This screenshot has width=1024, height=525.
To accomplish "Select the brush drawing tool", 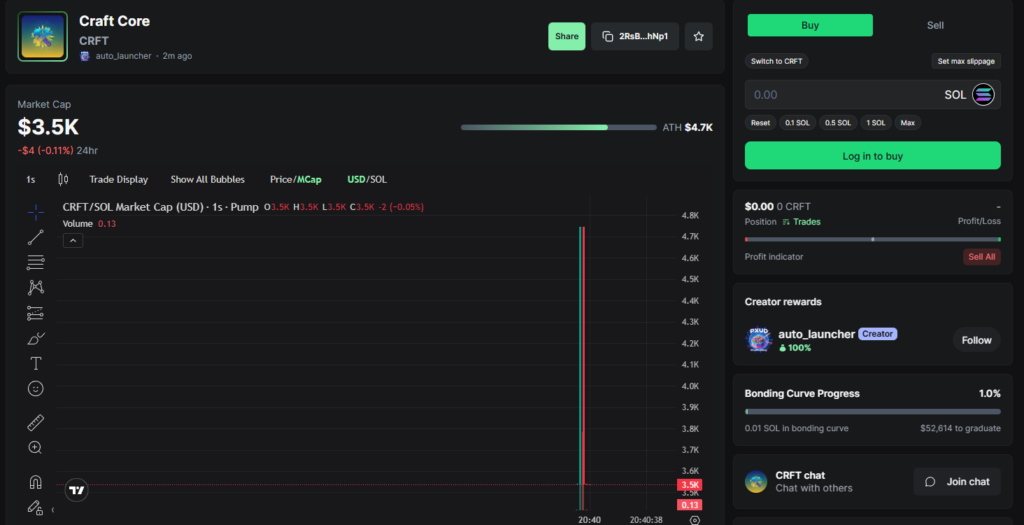I will (35, 338).
